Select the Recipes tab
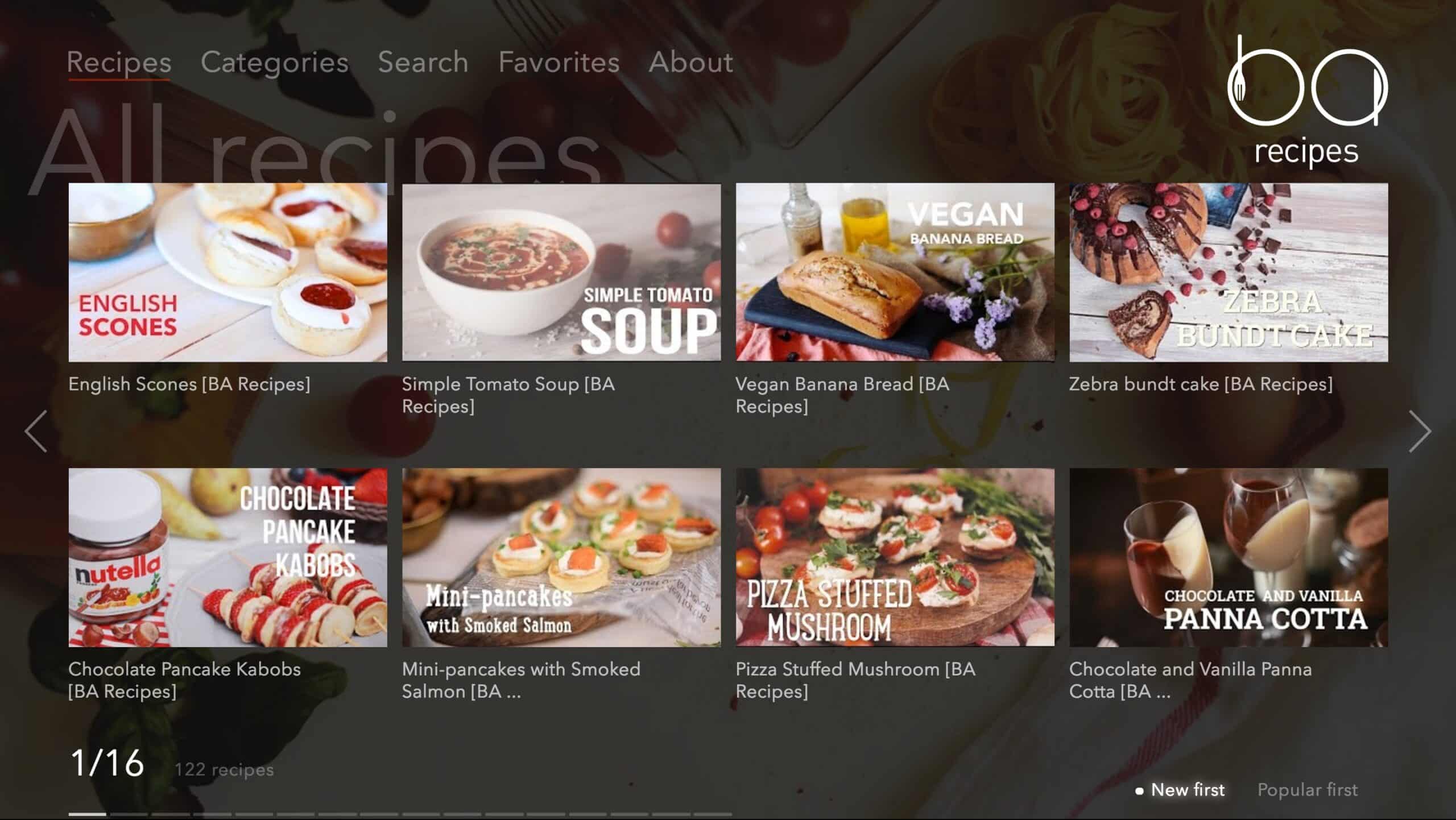This screenshot has height=820, width=1456. pos(119,62)
